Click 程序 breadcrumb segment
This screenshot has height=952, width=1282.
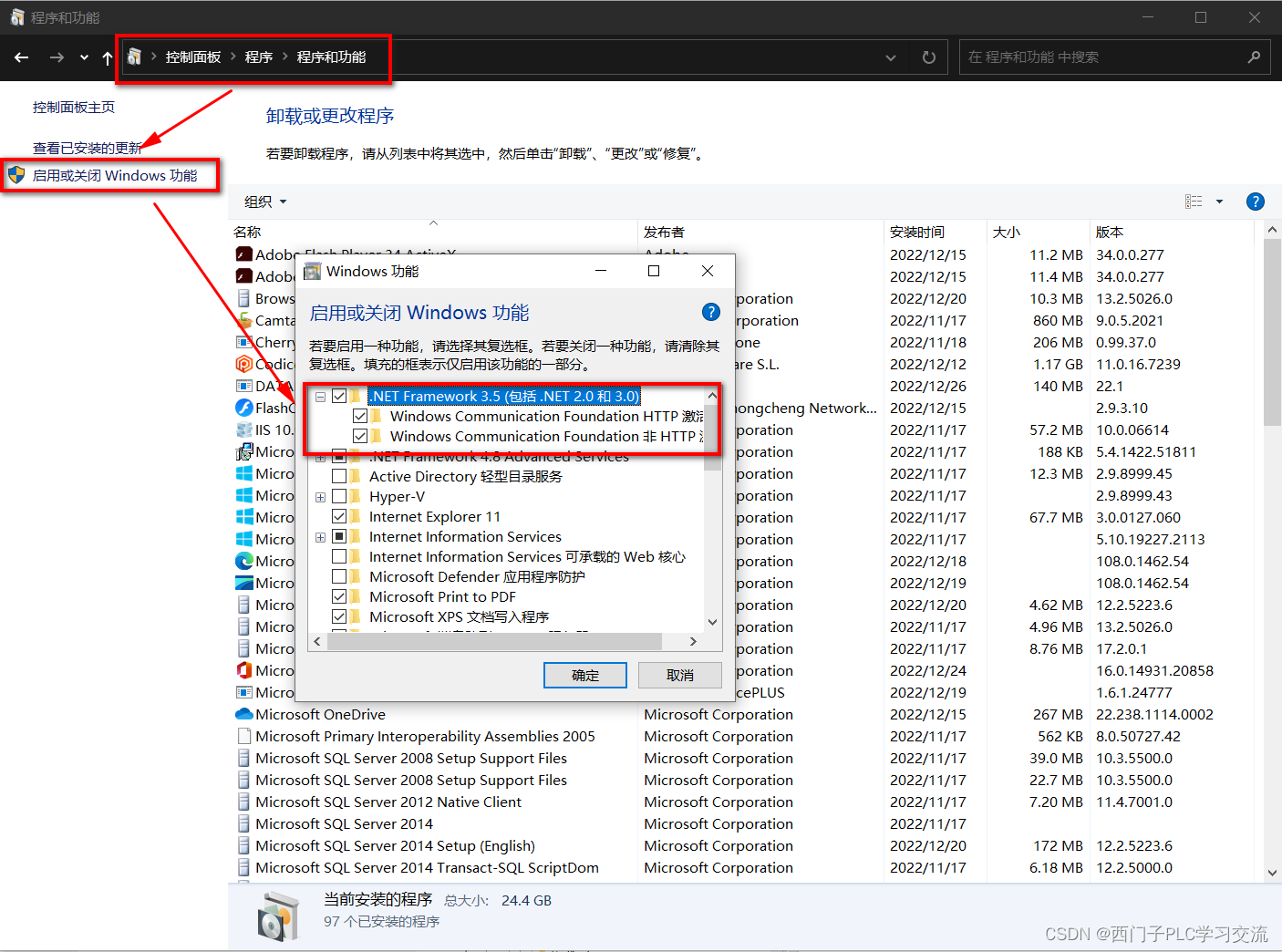coord(259,57)
